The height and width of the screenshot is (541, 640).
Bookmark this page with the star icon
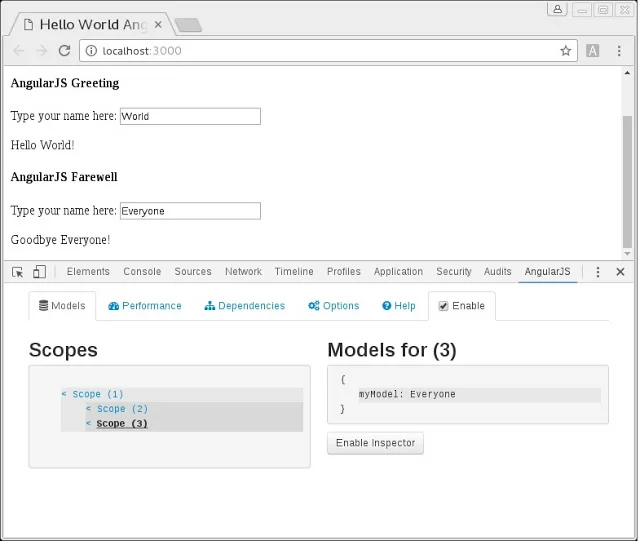pos(565,51)
